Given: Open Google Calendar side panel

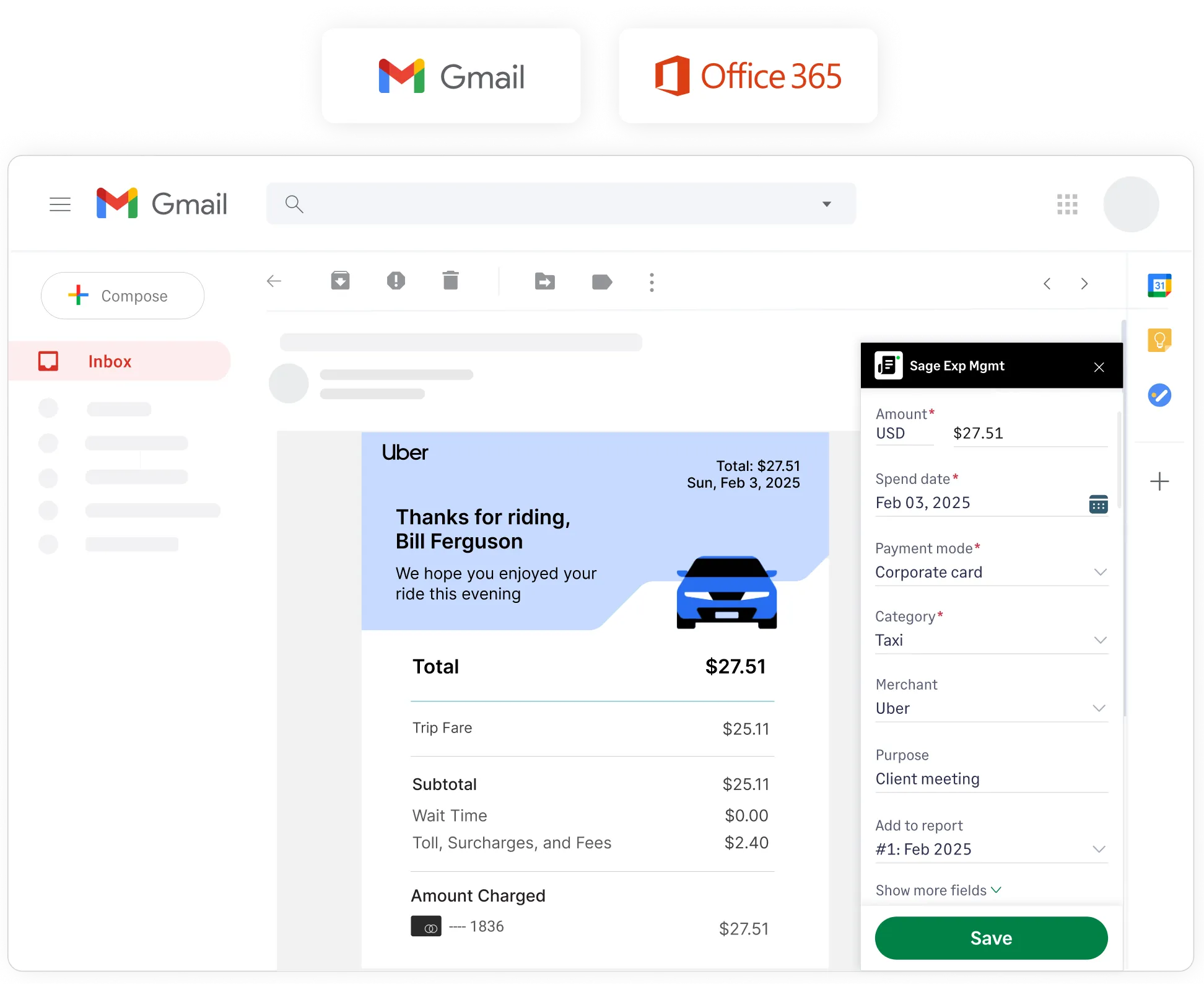Looking at the screenshot, I should (1160, 286).
